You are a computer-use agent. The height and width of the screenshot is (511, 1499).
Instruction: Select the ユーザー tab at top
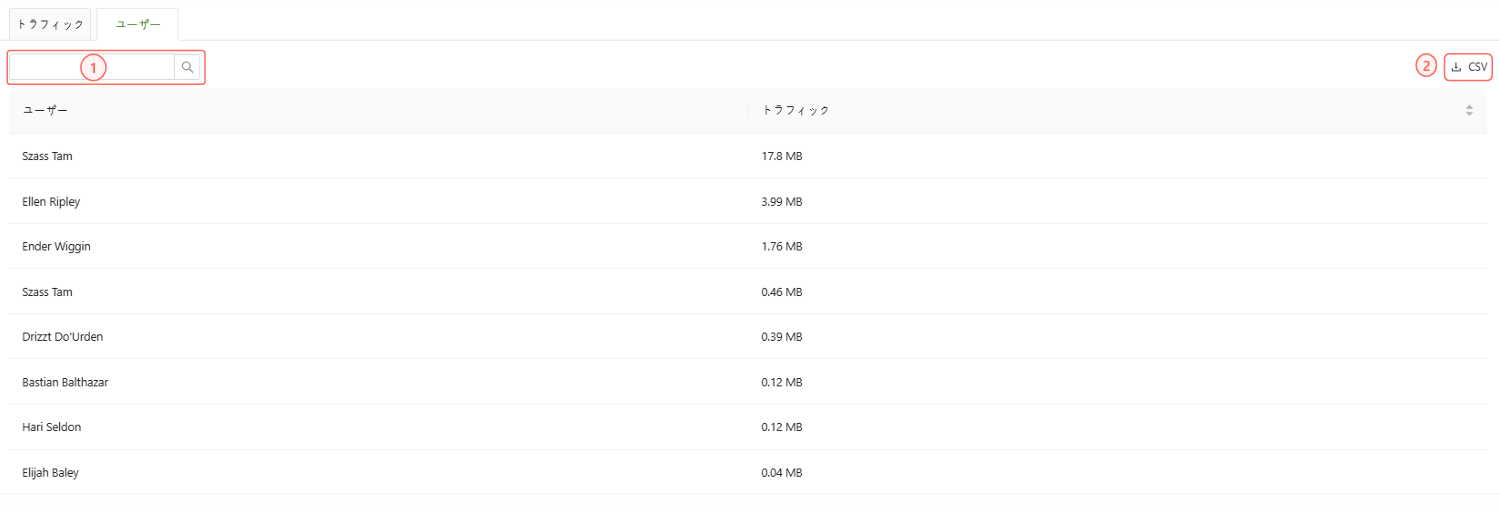(x=137, y=24)
